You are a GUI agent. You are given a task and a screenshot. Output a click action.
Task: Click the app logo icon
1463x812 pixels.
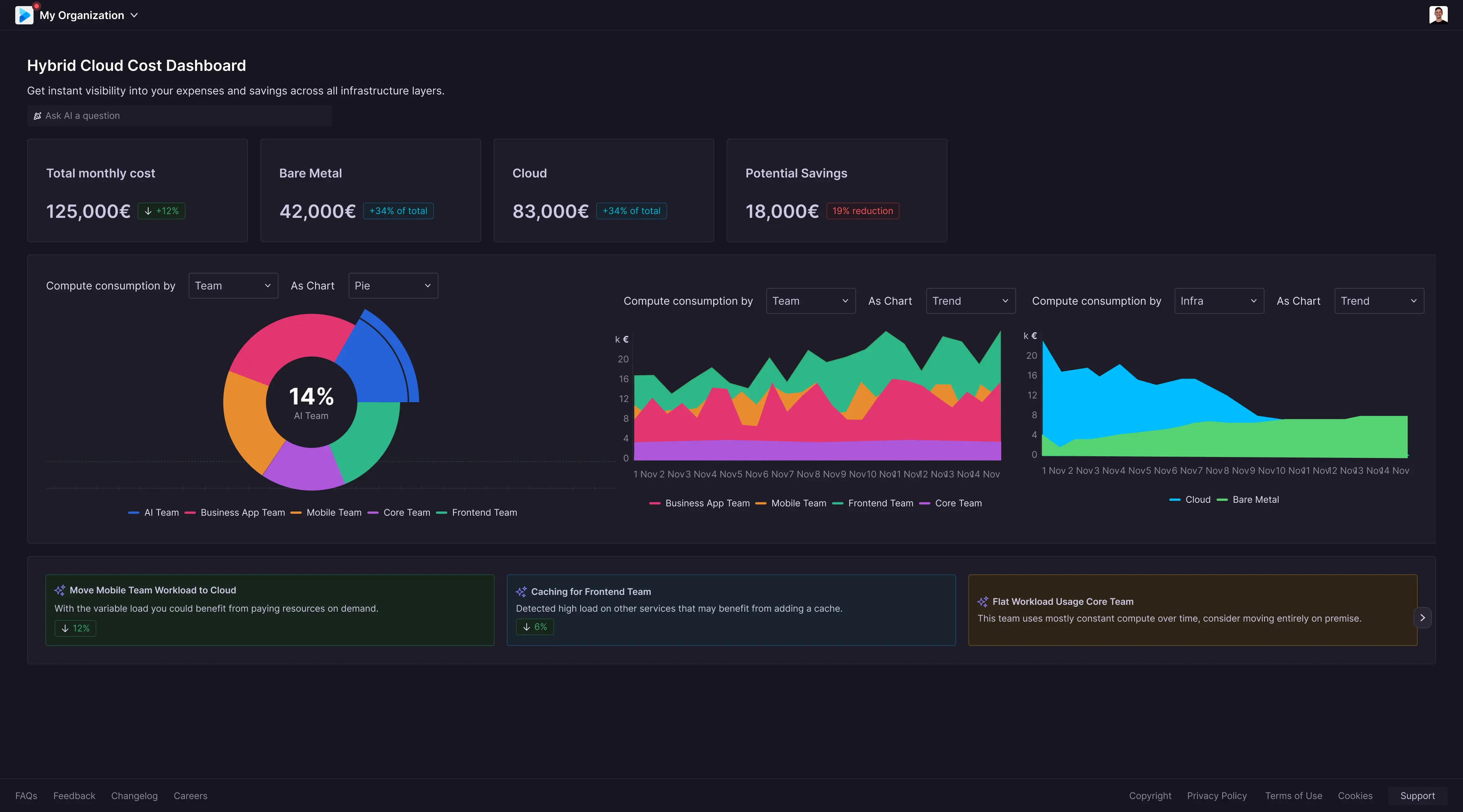click(24, 15)
